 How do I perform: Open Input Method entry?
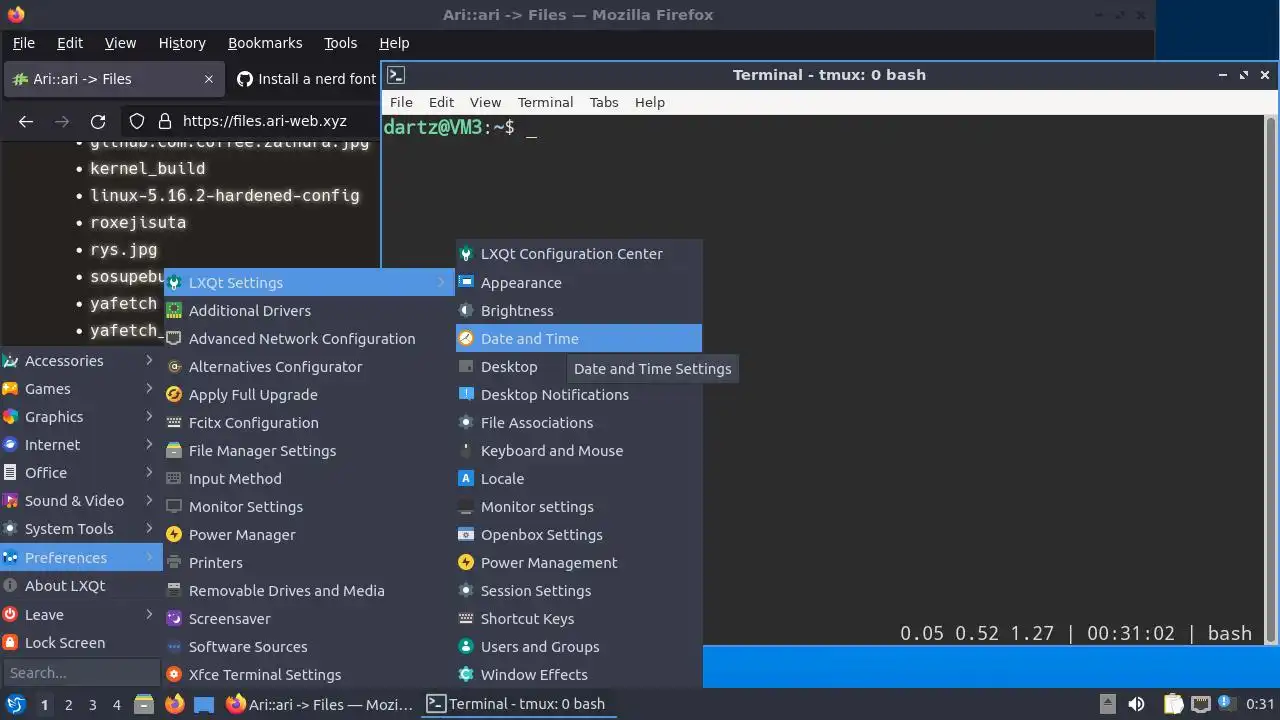[309, 479]
